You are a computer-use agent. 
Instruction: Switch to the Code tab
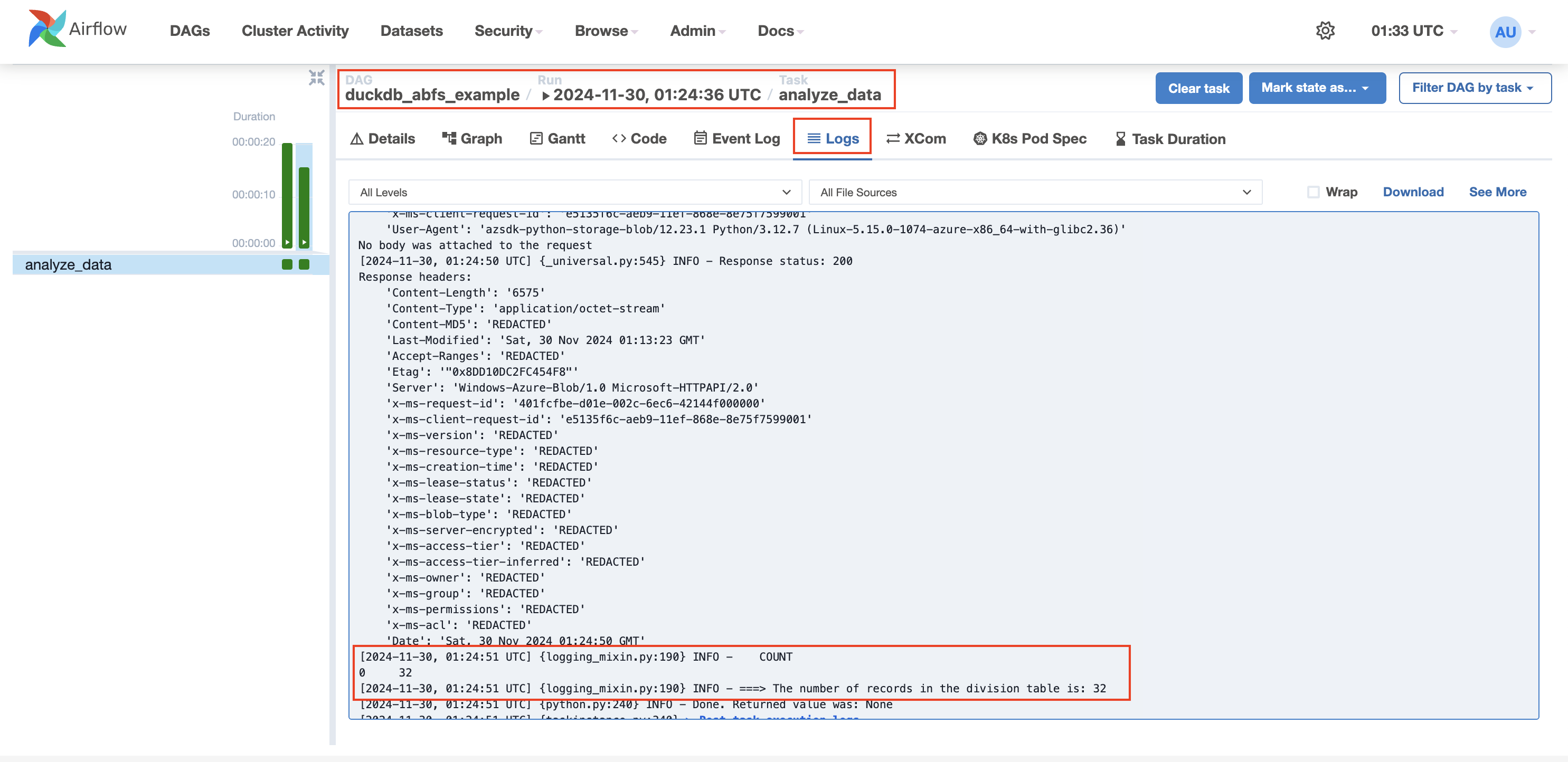639,139
